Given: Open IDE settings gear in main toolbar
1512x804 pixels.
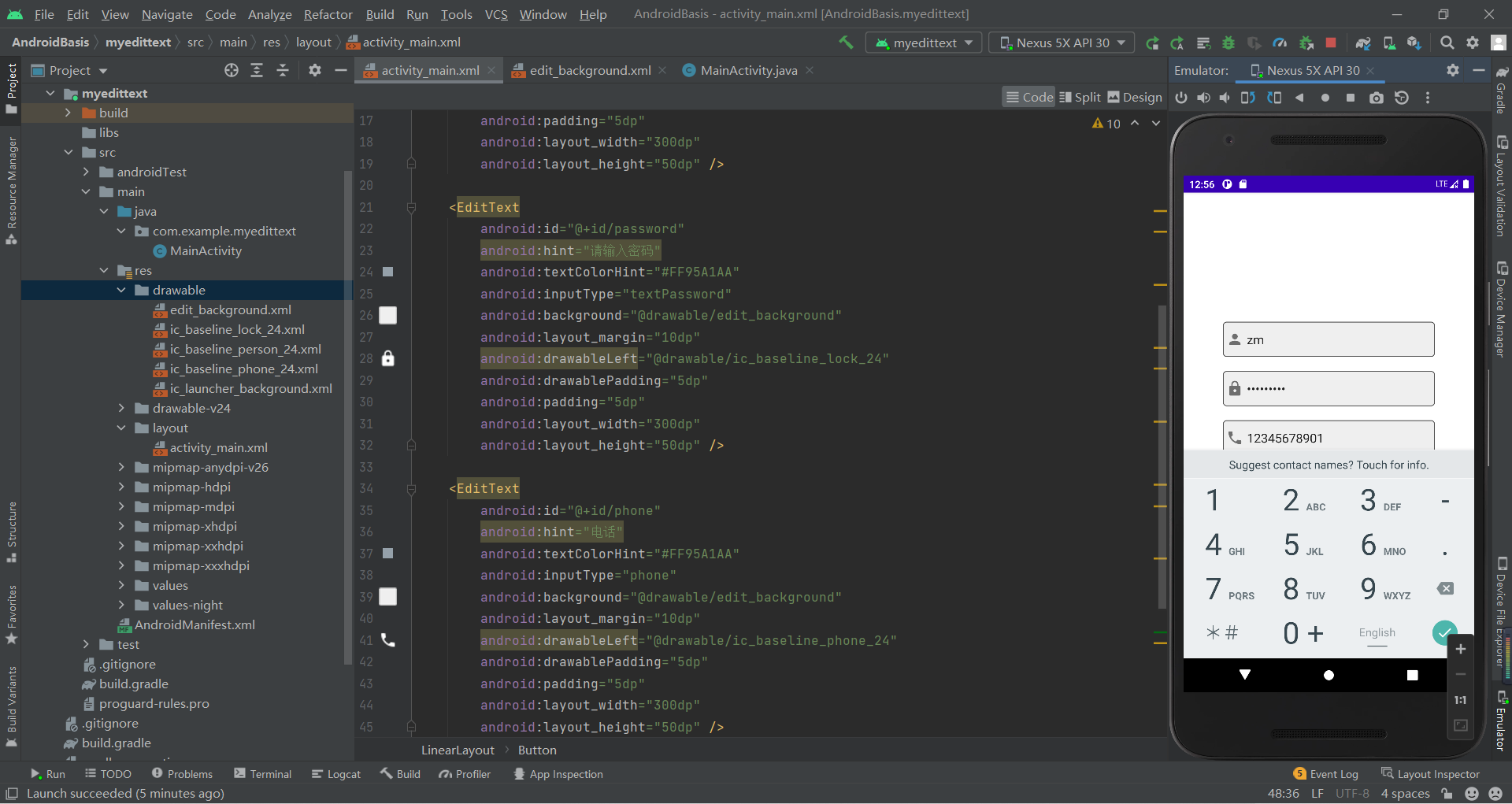Looking at the screenshot, I should coord(1473,43).
